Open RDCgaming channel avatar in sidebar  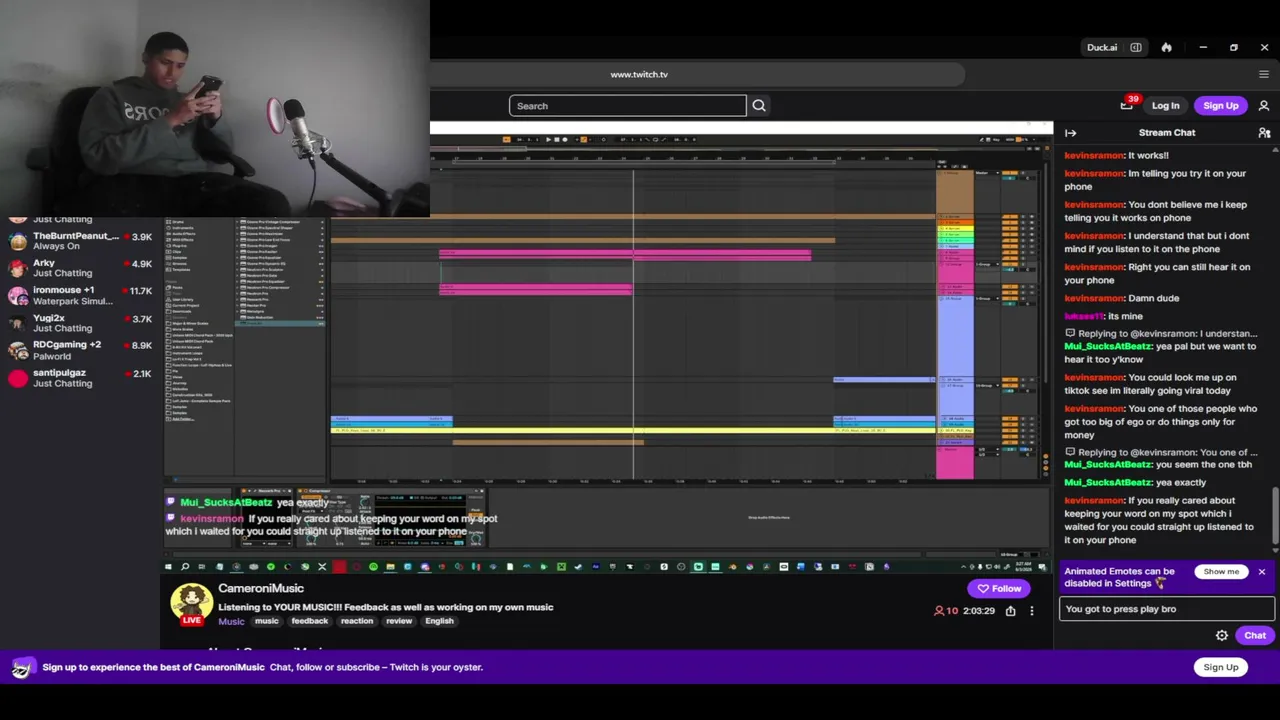(18, 350)
